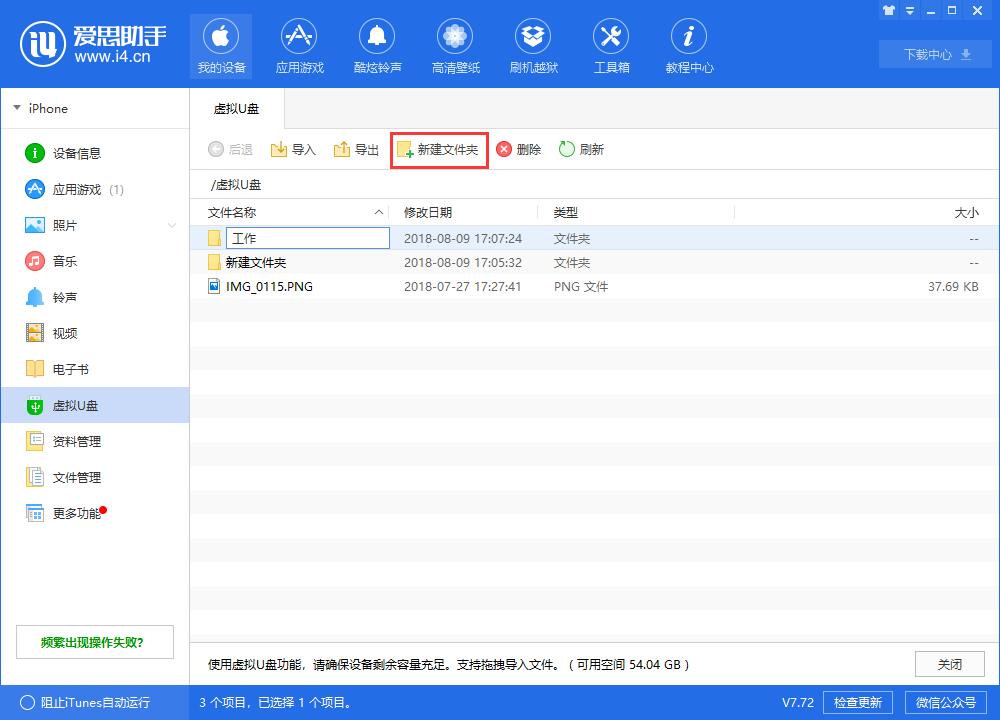
Task: Open the 下载中心 download dropdown
Action: tap(933, 54)
